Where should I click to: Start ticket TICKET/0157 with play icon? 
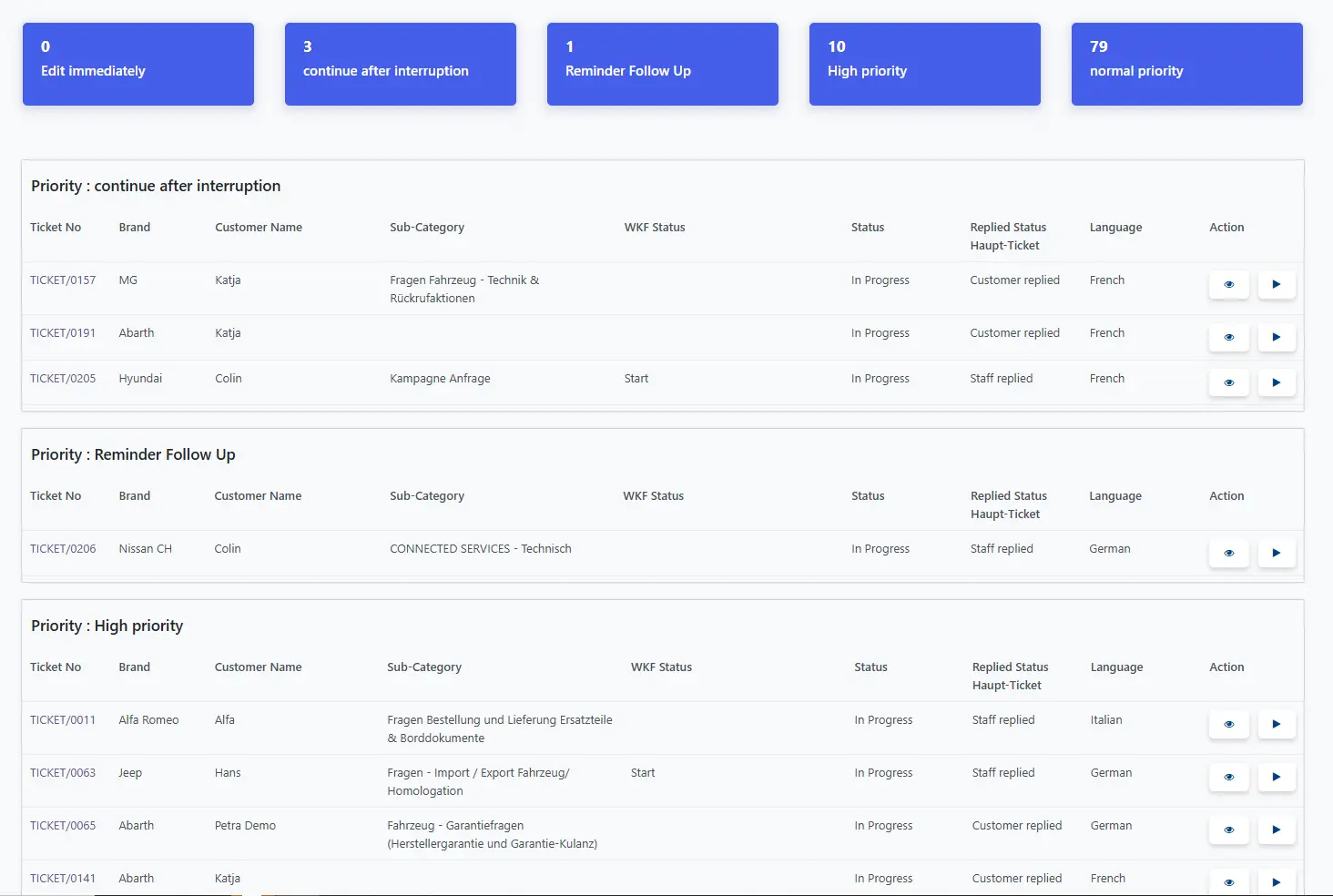pyautogui.click(x=1277, y=284)
